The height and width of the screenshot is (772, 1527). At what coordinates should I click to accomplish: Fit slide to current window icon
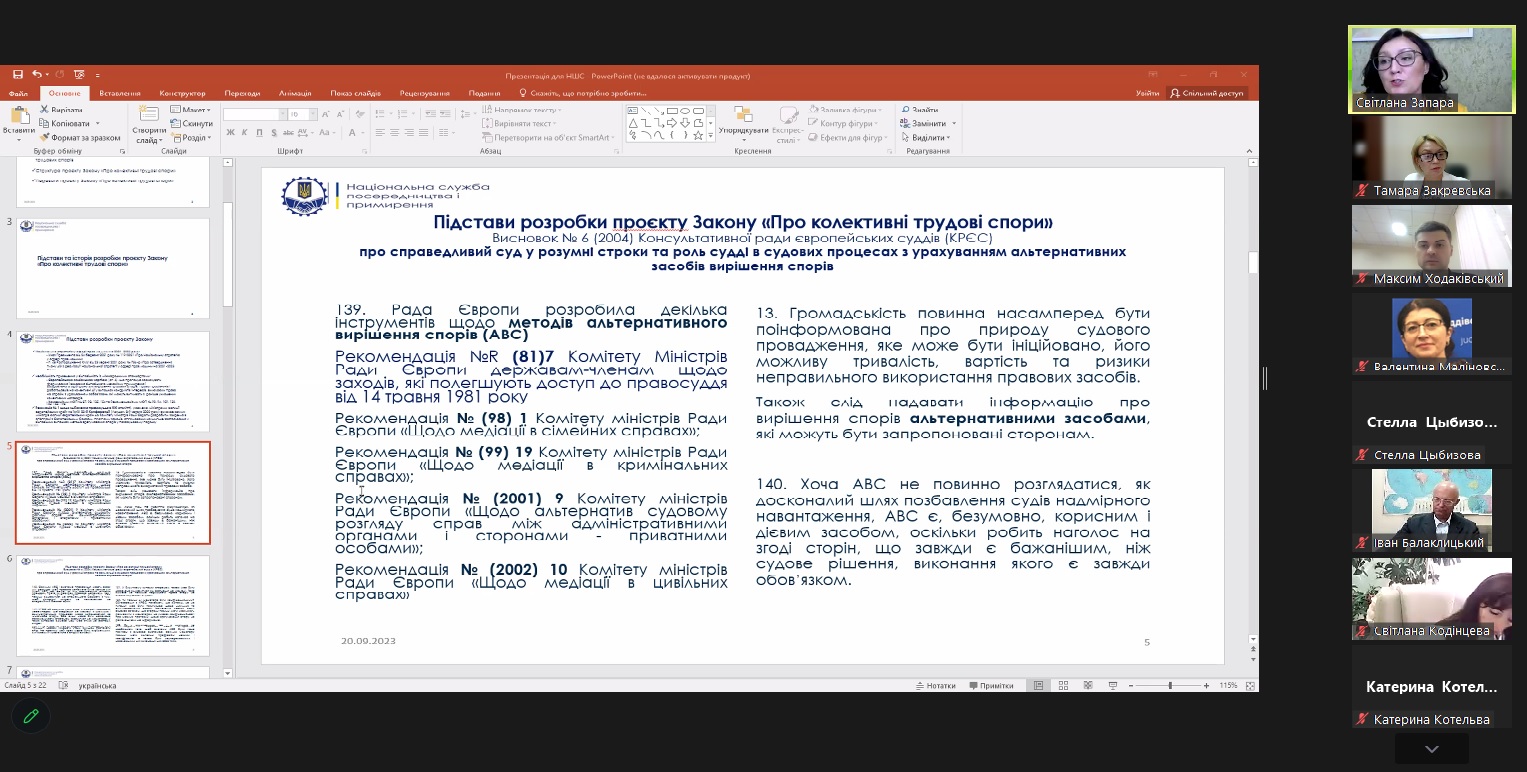[1247, 686]
